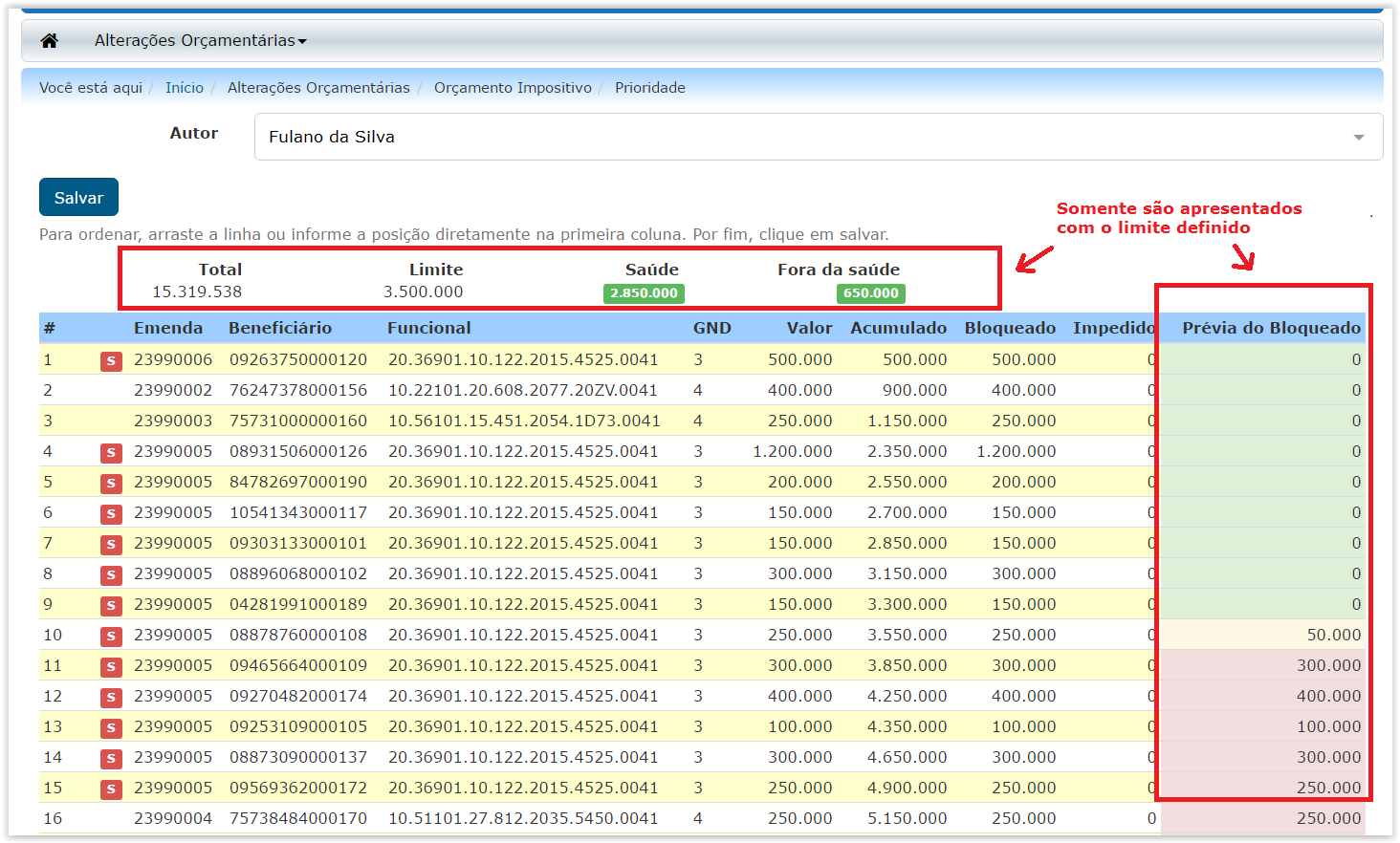Image resolution: width=1400 pixels, height=843 pixels.
Task: Click the S icon in row 13
Action: [111, 728]
